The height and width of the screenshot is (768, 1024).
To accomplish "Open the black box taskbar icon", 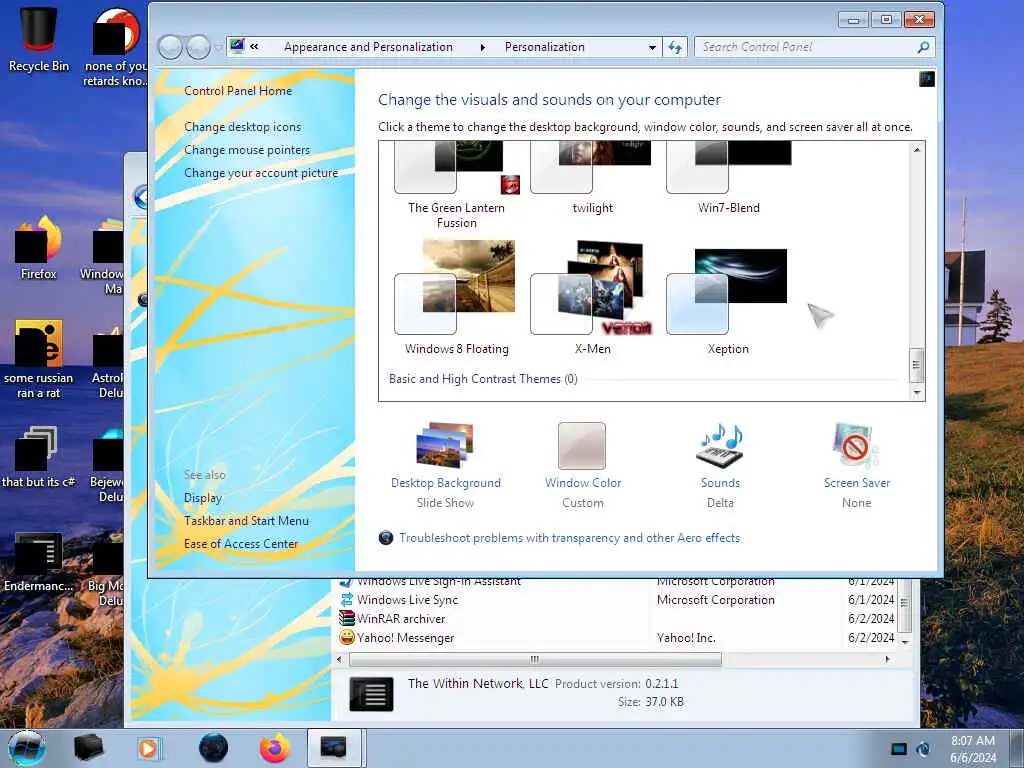I will pos(88,748).
